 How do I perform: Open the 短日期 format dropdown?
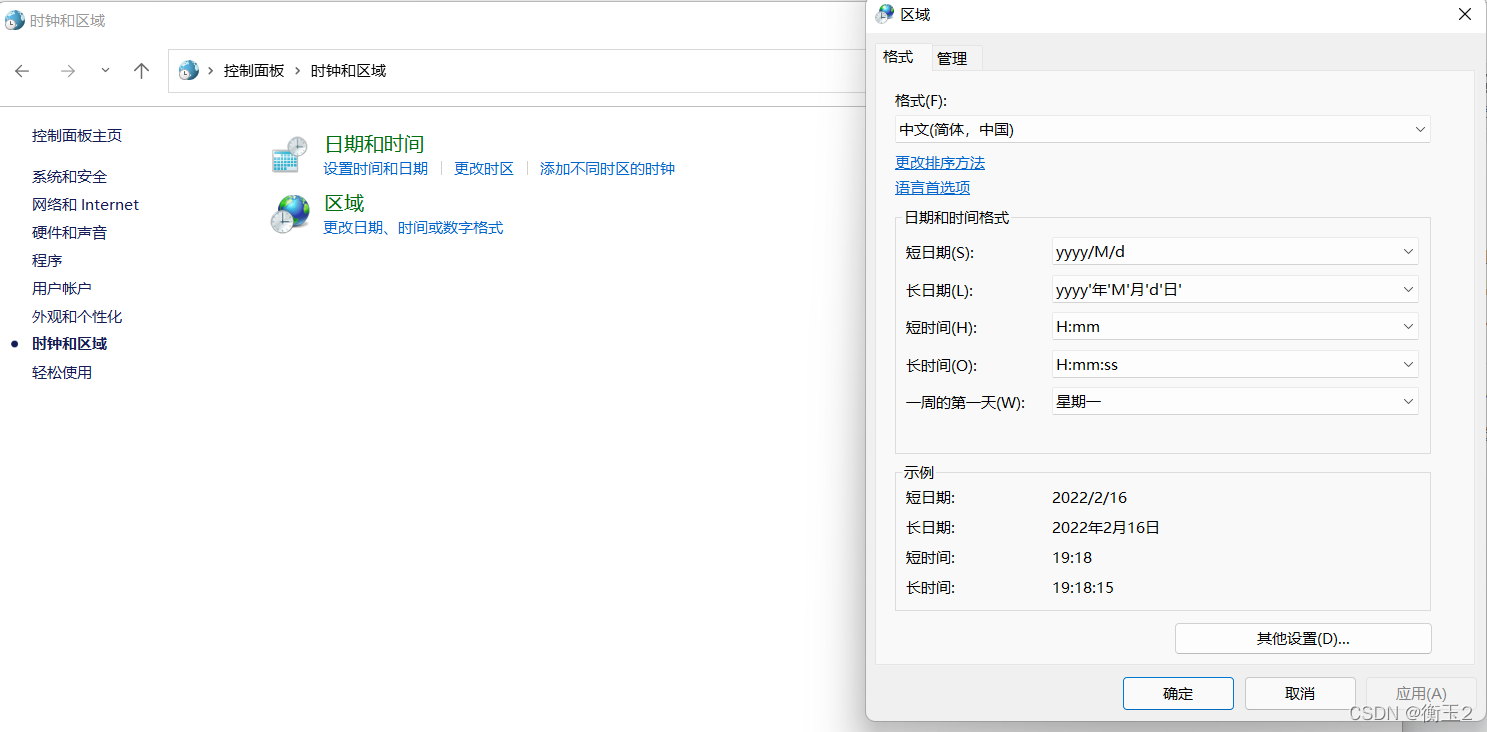pos(1235,252)
